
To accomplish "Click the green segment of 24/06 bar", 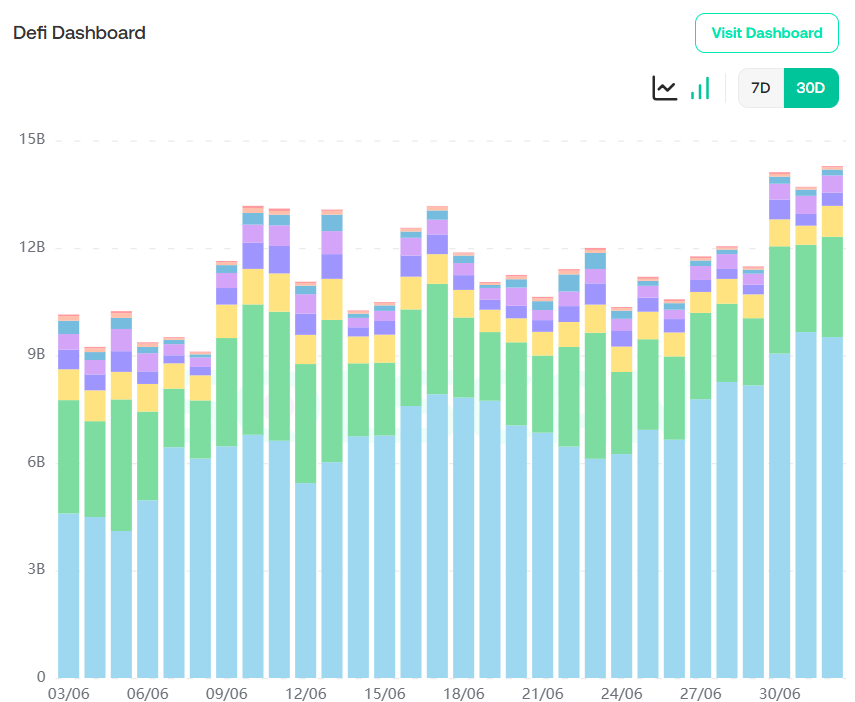I will [x=622, y=412].
